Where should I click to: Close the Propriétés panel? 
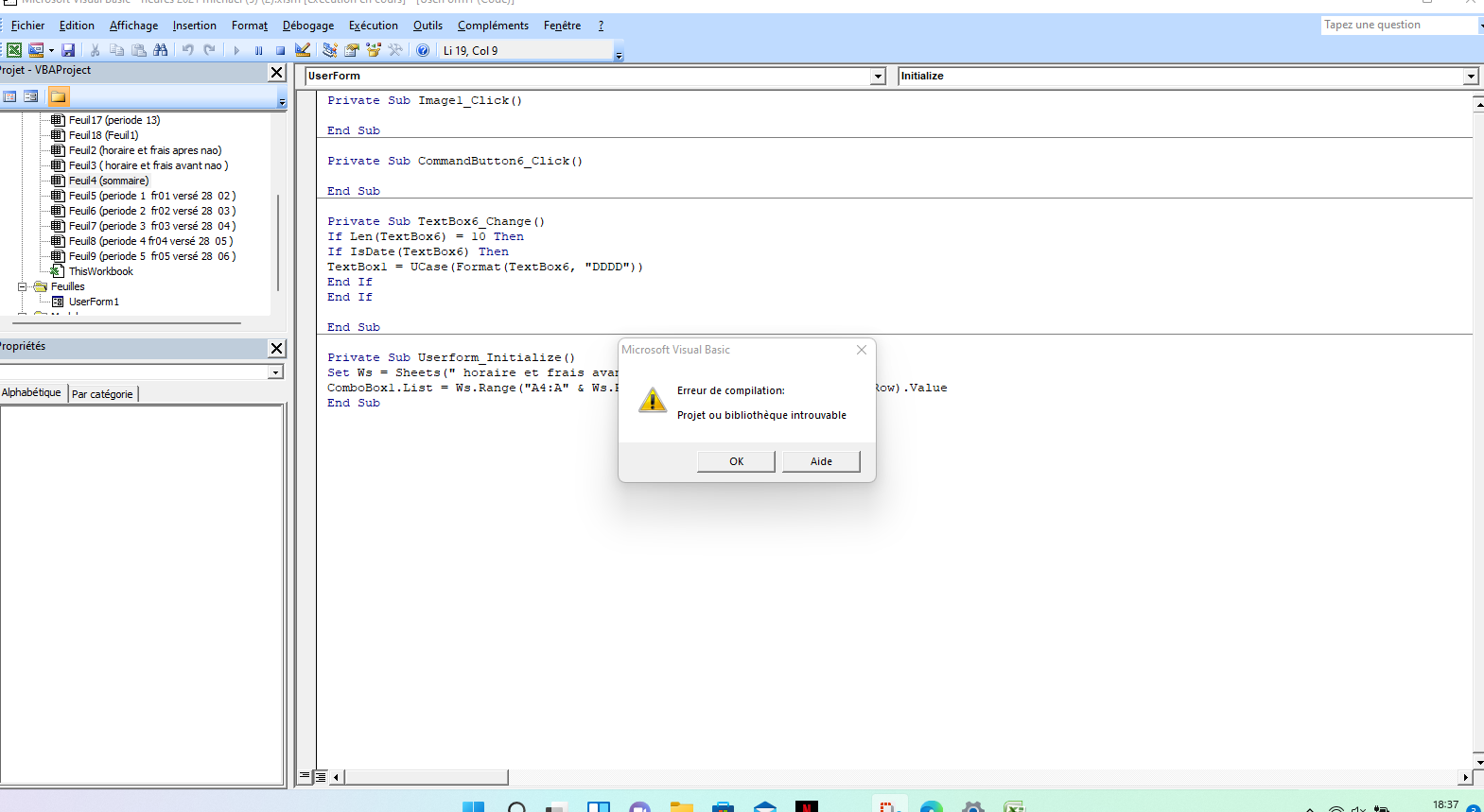276,348
